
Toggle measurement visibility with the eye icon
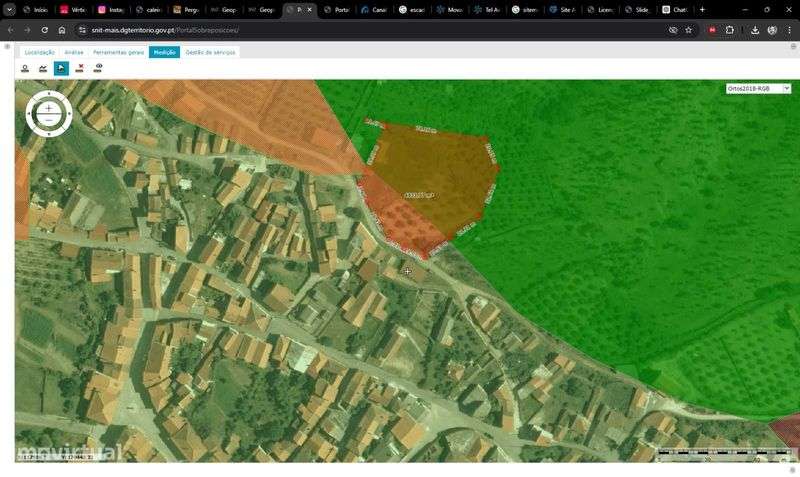[x=98, y=68]
